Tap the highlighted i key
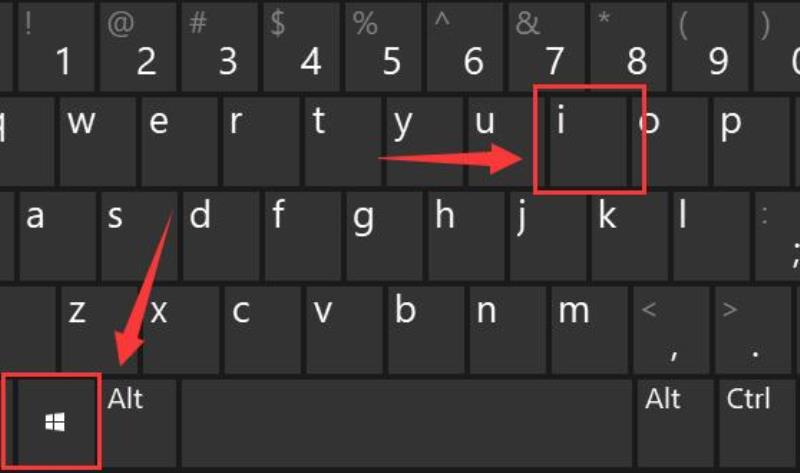 pyautogui.click(x=588, y=141)
